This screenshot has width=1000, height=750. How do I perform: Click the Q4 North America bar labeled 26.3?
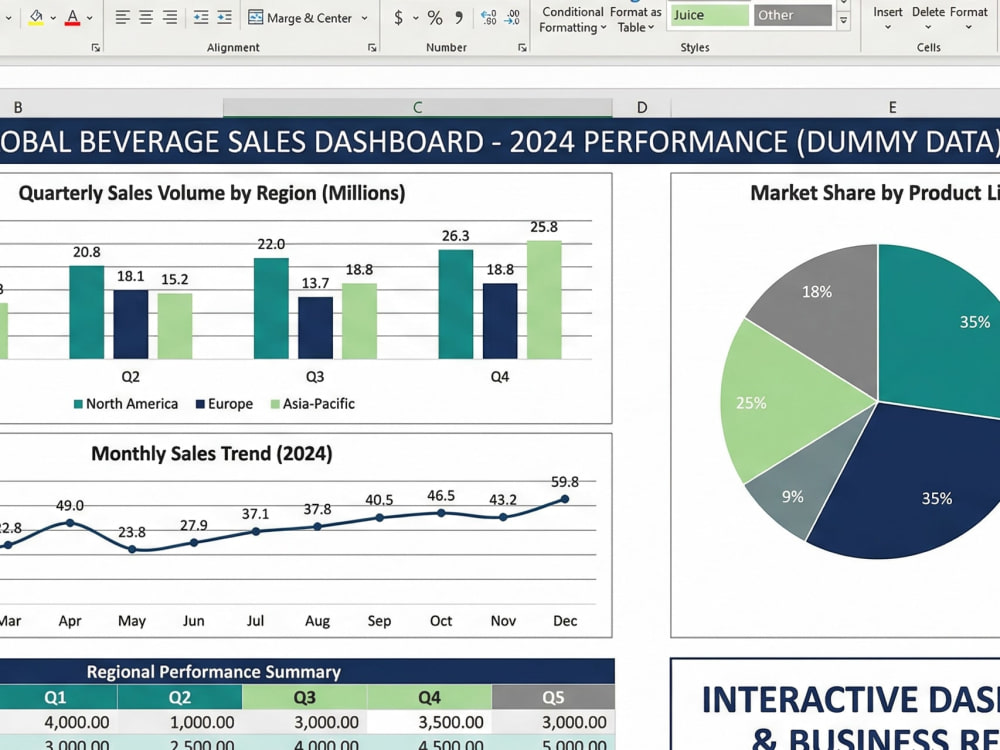pos(456,304)
